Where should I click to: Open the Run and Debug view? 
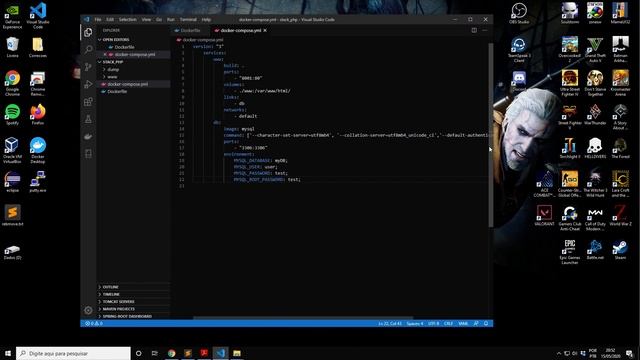[88, 84]
